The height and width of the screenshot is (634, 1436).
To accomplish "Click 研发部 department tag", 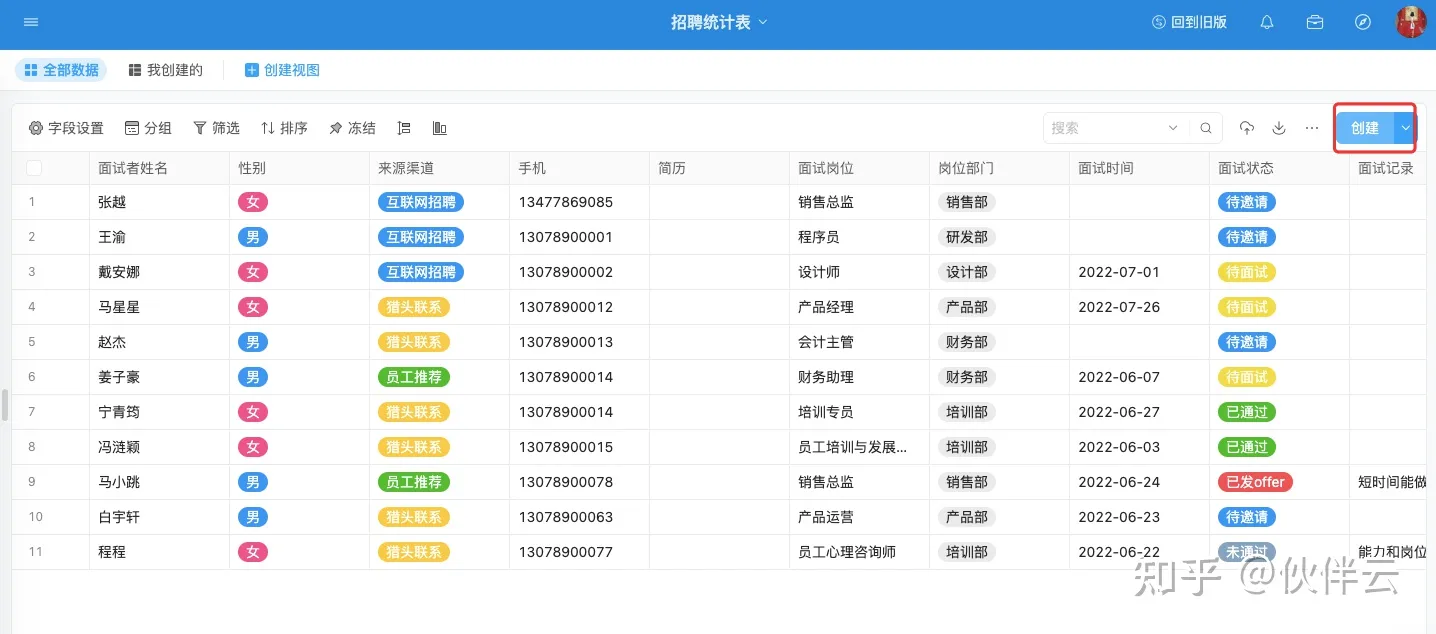I will (967, 237).
